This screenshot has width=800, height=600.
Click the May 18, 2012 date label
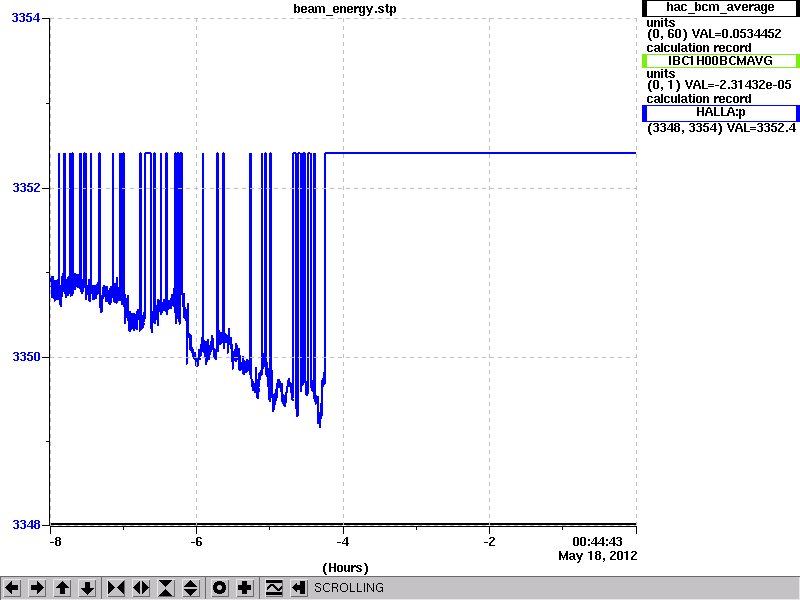tap(597, 556)
